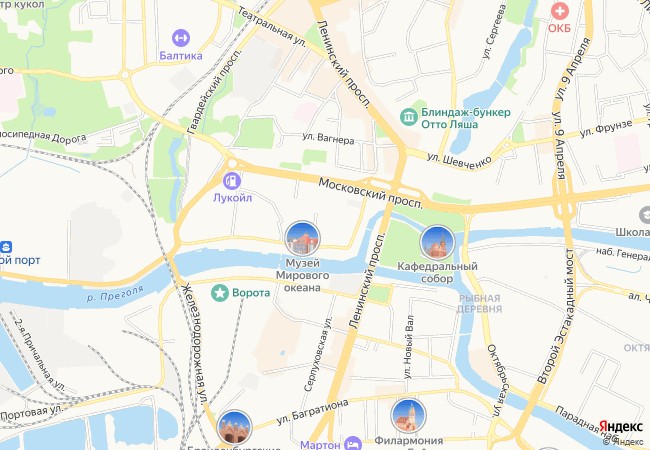This screenshot has width=650, height=450.
Task: Select the Кафедральный собор text label
Action: 437,272
